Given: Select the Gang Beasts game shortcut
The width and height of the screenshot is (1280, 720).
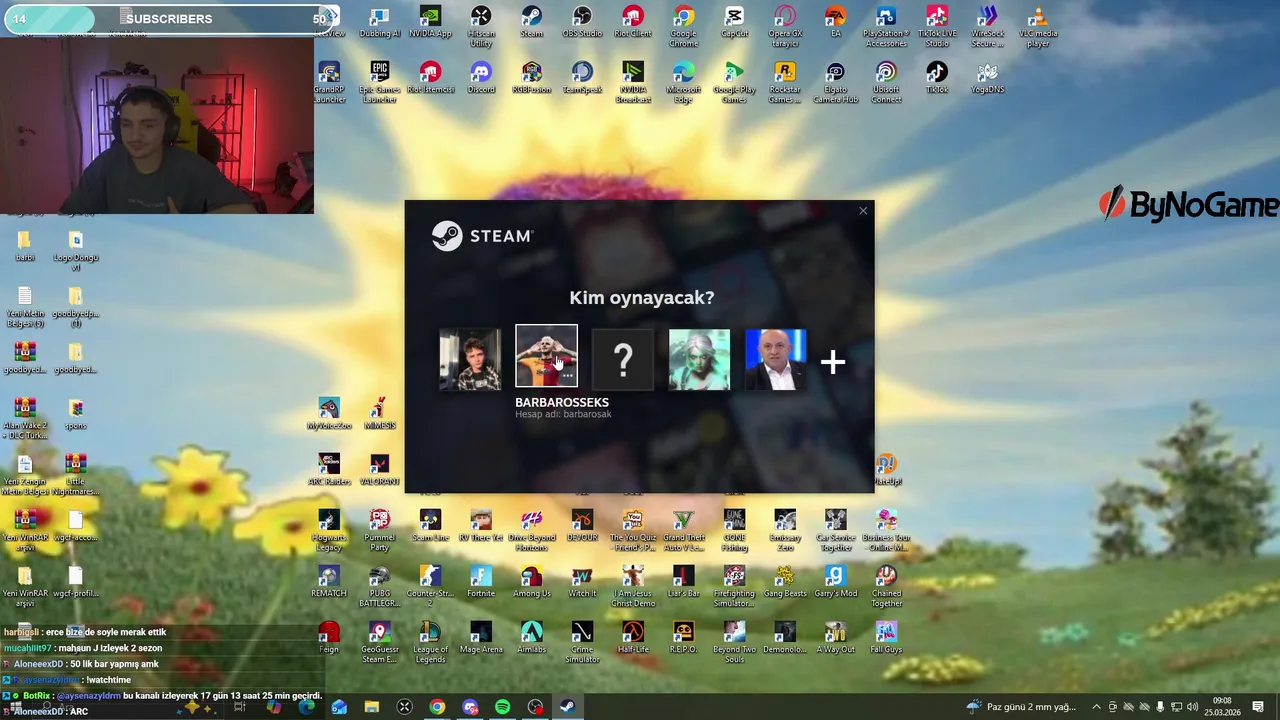Looking at the screenshot, I should click(785, 583).
